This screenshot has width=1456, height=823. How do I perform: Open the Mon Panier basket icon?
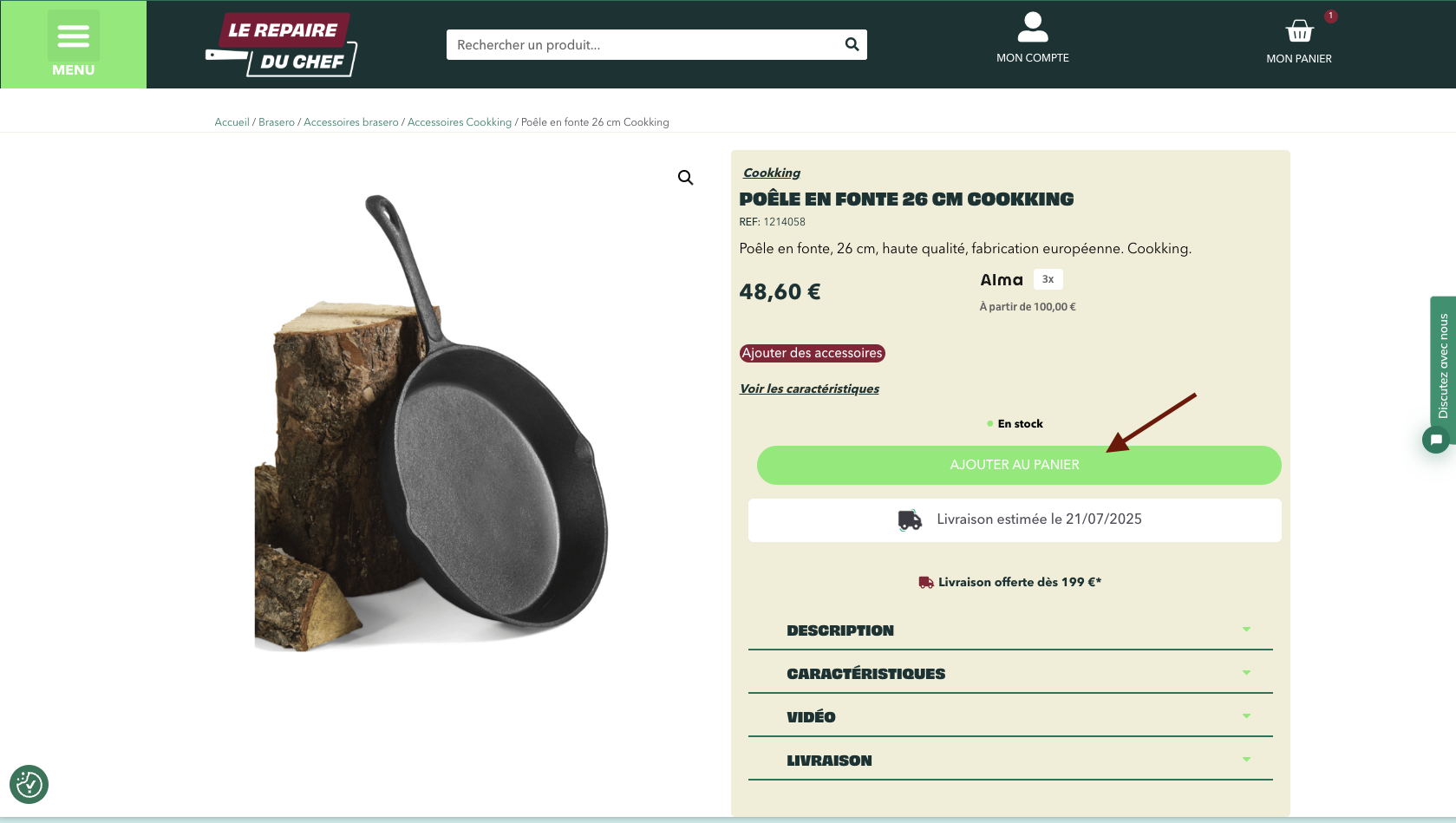pos(1299,31)
